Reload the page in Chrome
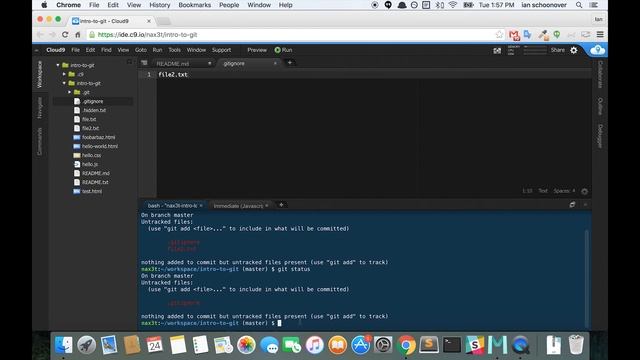The width and height of the screenshot is (640, 360). (x=65, y=35)
